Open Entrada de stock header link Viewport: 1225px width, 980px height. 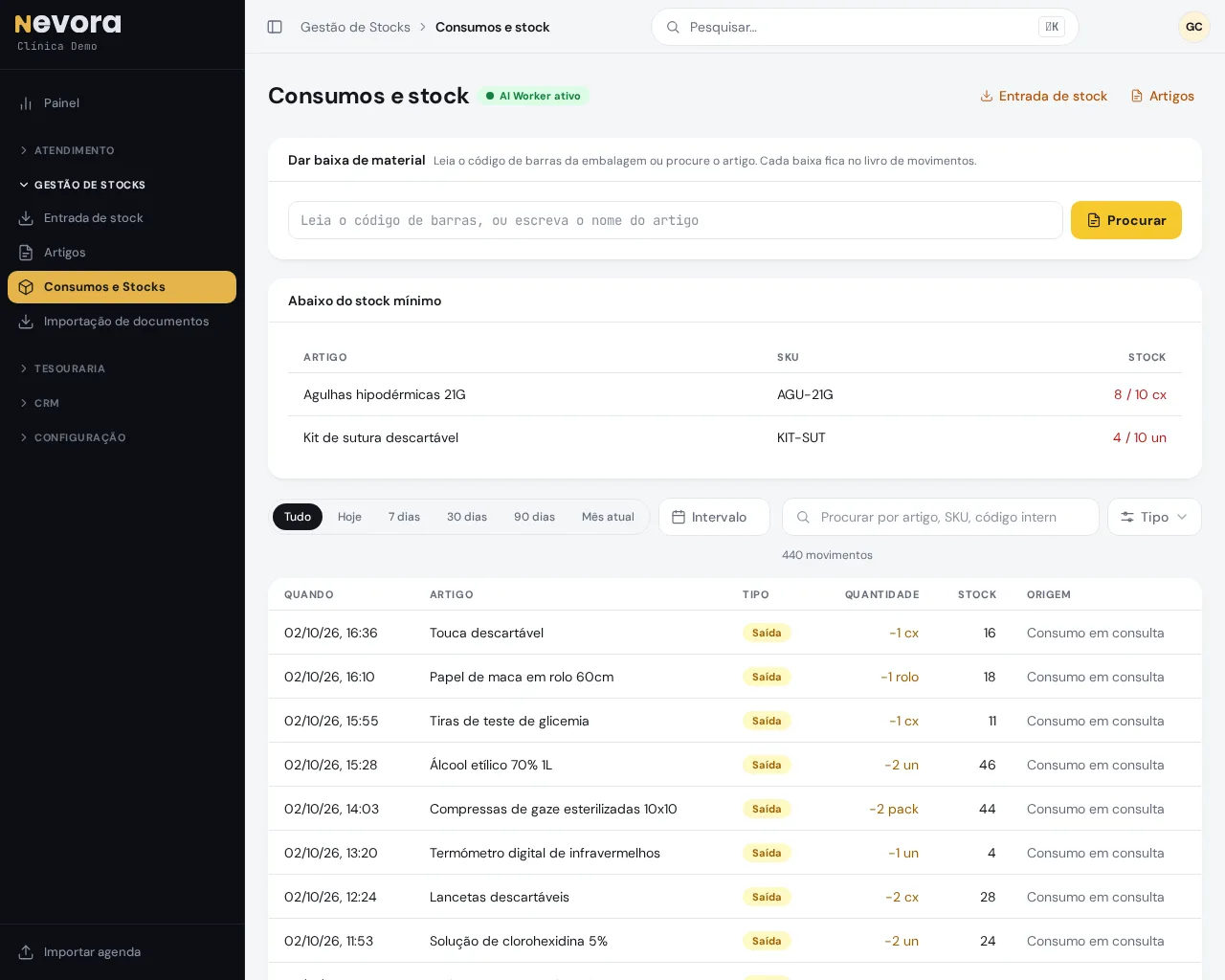pyautogui.click(x=1043, y=96)
